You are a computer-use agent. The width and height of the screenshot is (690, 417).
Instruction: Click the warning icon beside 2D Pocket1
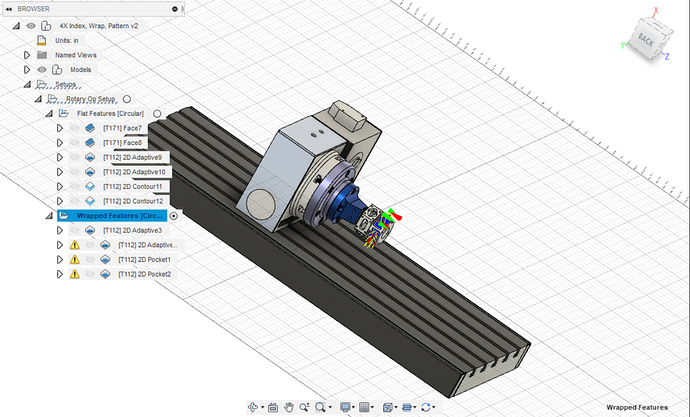(75, 260)
